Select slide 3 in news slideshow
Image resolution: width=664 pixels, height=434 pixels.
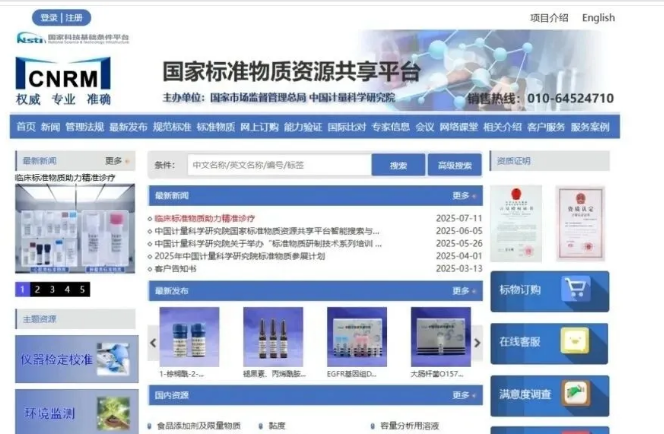[53, 289]
